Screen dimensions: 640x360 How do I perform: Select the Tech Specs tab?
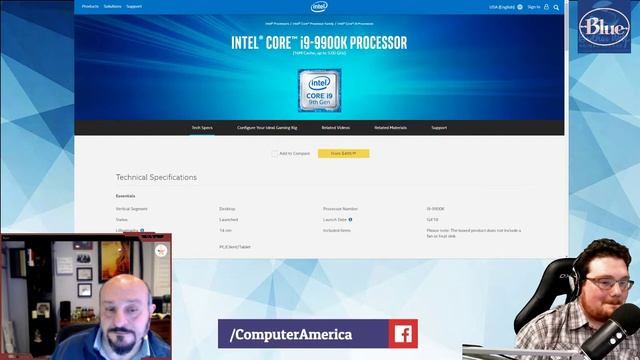(202, 128)
